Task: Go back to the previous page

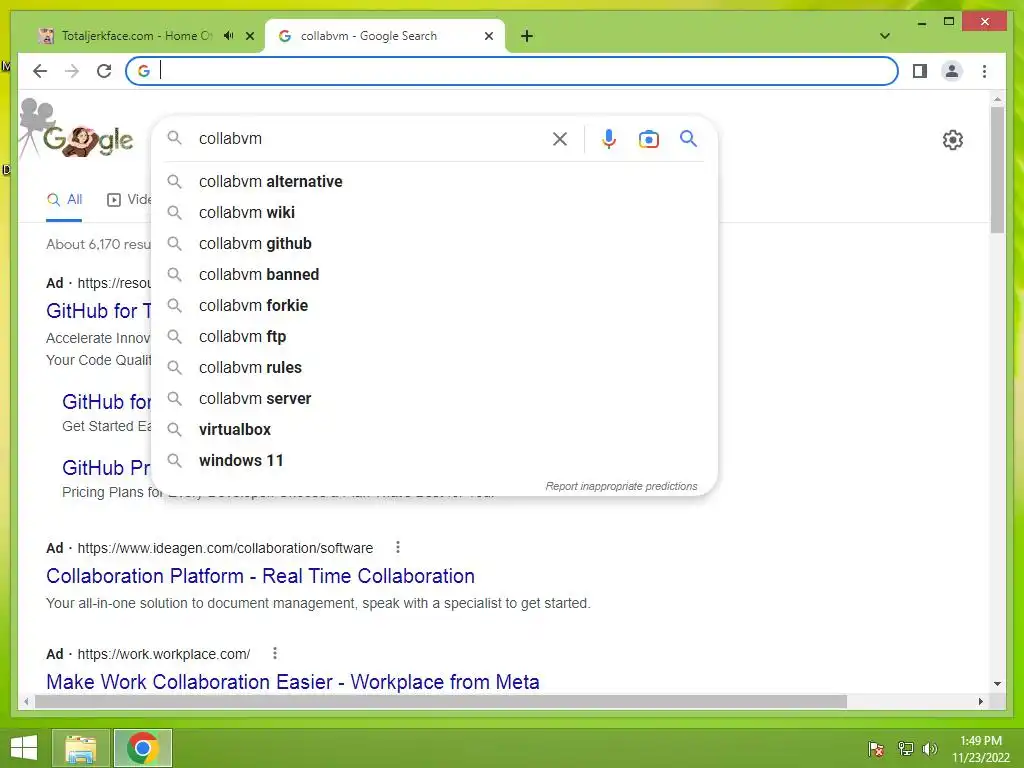Action: 40,71
